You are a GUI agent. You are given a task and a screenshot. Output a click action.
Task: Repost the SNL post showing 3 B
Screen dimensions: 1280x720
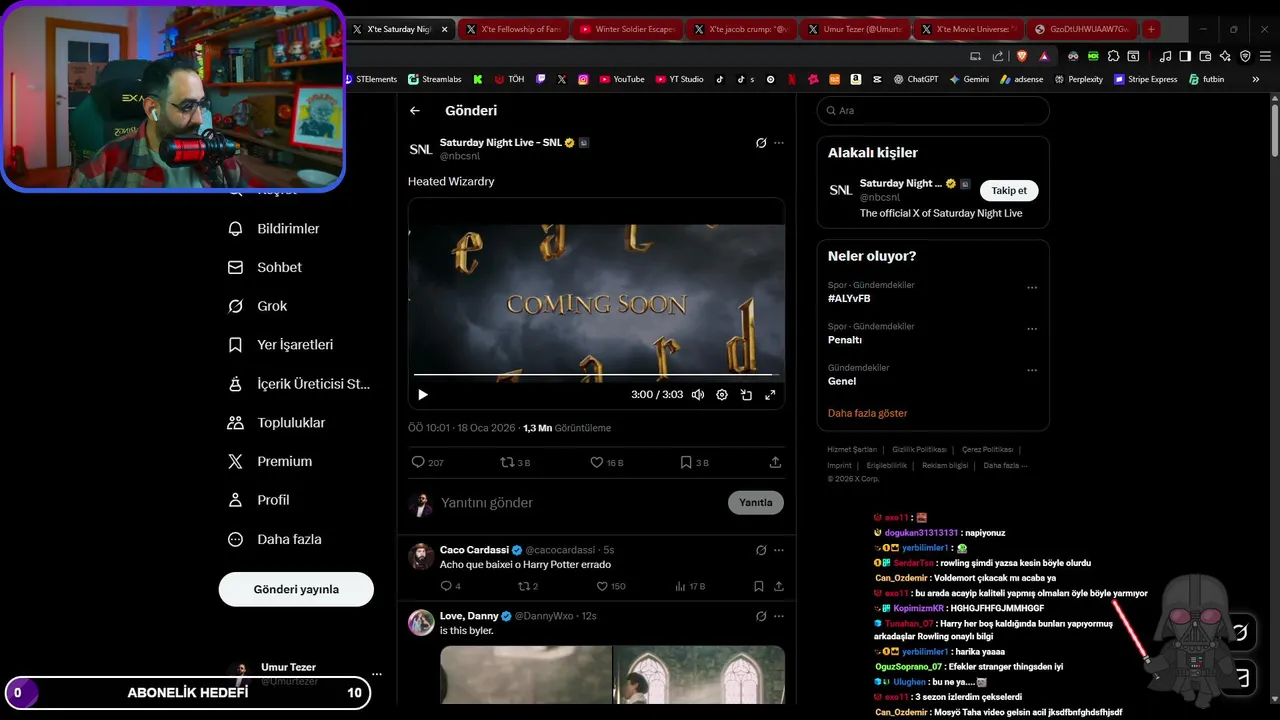pyautogui.click(x=515, y=463)
